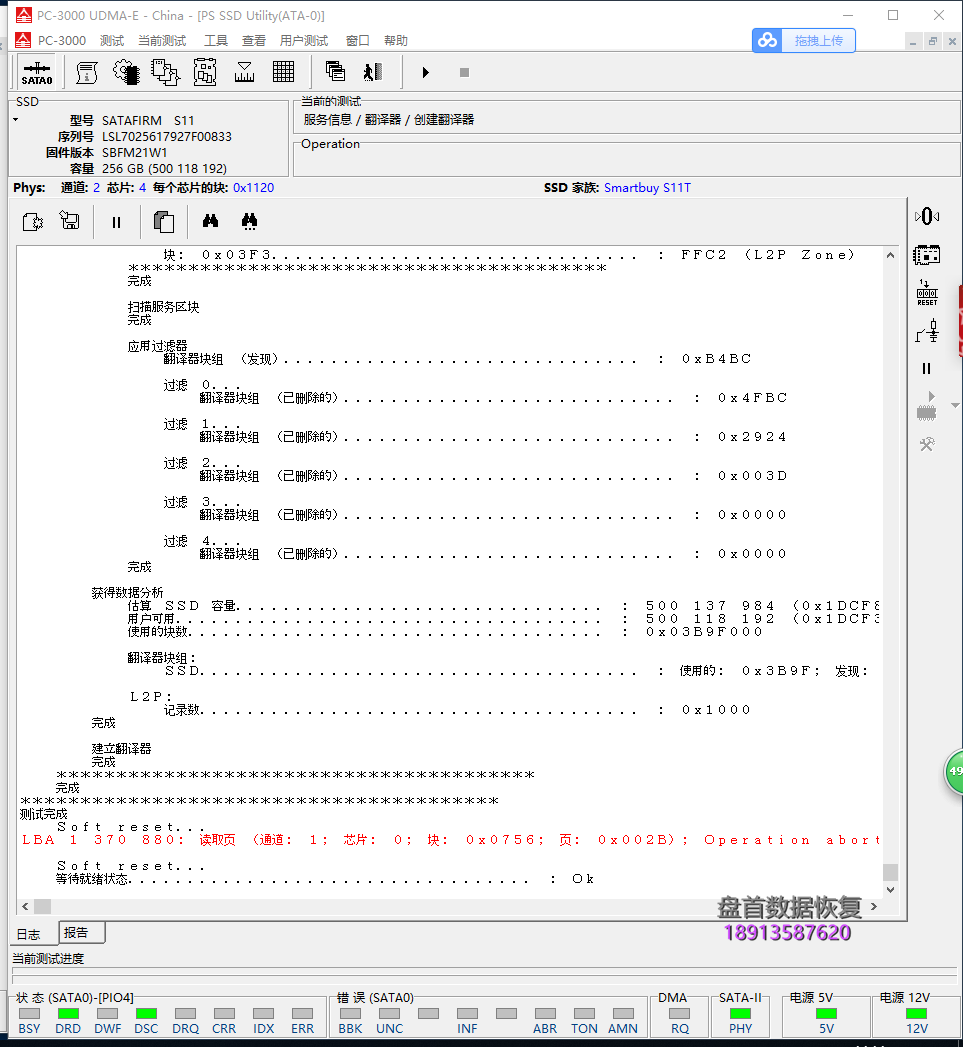Viewport: 963px width, 1047px height.
Task: Click the circuit board icon in the right sidebar
Action: (927, 255)
